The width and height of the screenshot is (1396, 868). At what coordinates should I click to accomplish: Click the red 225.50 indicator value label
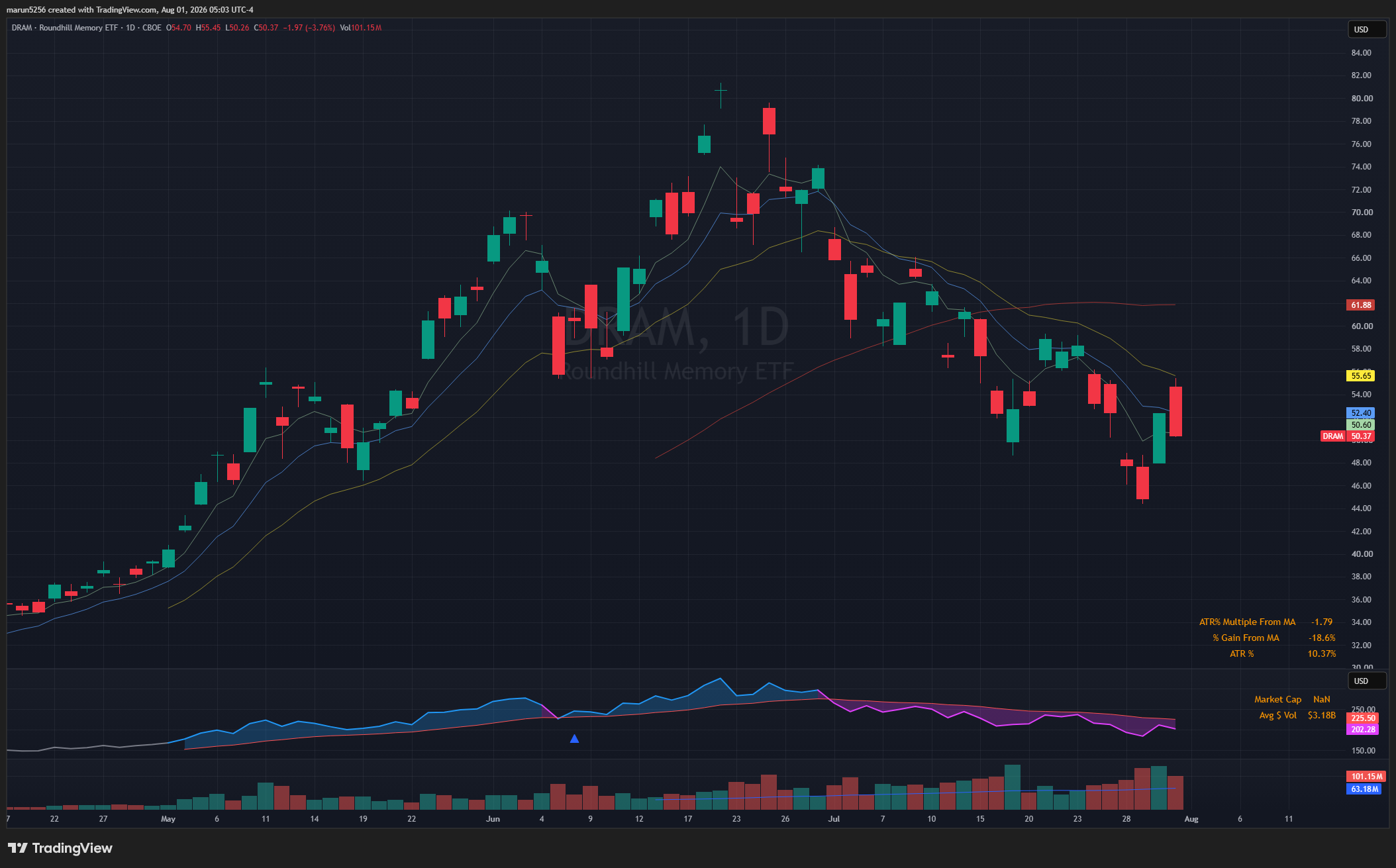(x=1362, y=718)
